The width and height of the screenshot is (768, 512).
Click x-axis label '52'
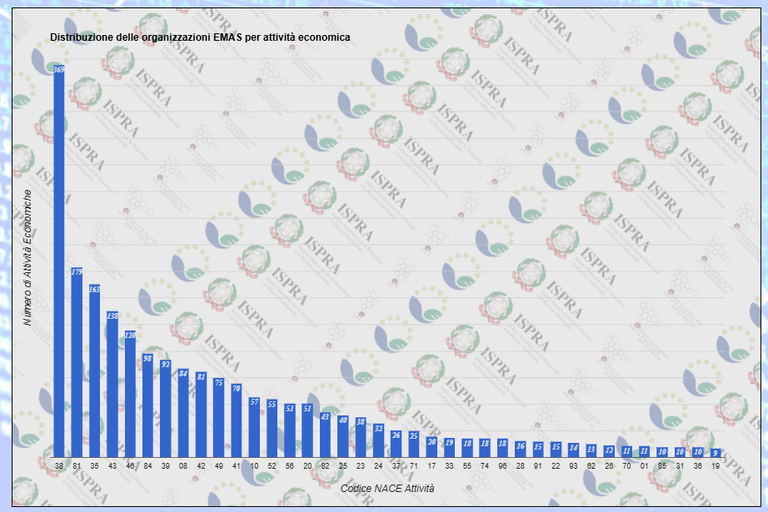point(272,466)
